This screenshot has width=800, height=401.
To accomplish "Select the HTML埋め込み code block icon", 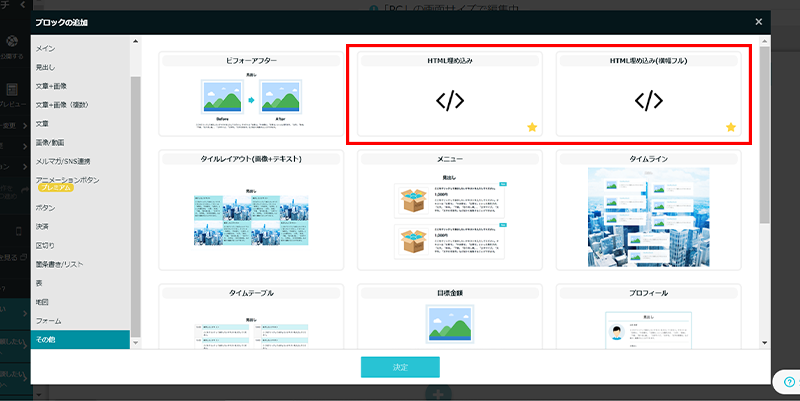I will pyautogui.click(x=450, y=100).
